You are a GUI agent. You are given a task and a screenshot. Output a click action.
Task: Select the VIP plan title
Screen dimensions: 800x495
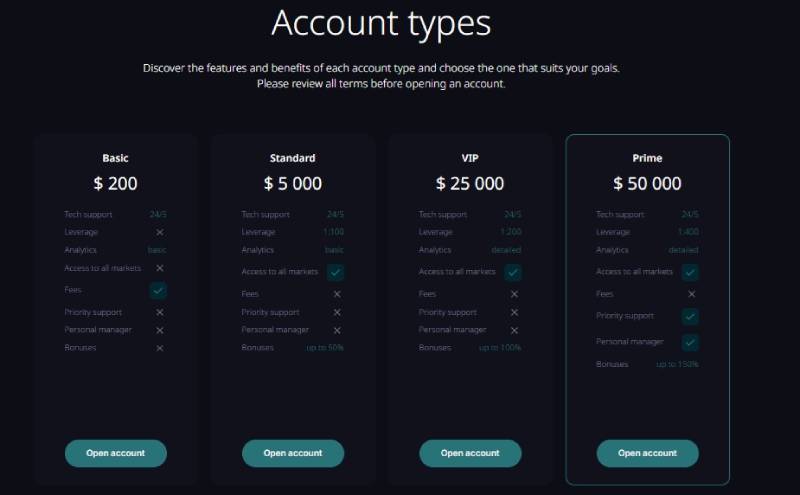pyautogui.click(x=470, y=158)
